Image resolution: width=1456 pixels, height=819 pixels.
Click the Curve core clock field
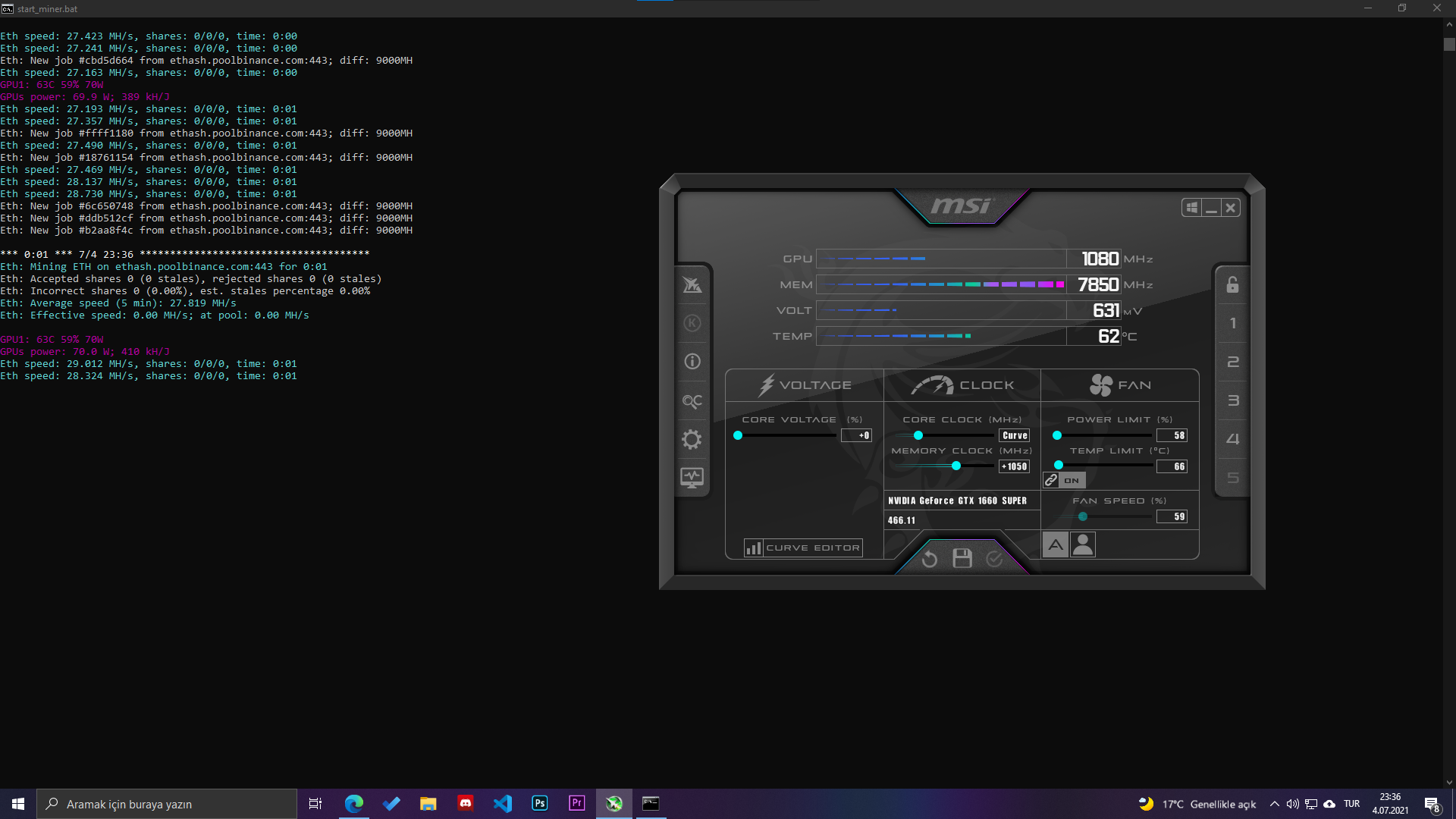[1015, 435]
